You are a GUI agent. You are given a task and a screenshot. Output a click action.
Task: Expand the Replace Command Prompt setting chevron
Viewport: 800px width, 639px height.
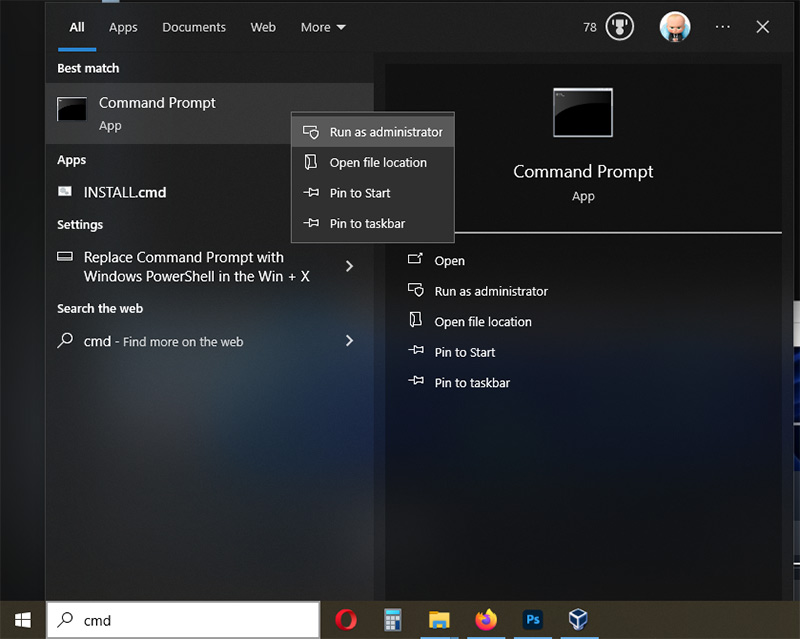tap(349, 266)
